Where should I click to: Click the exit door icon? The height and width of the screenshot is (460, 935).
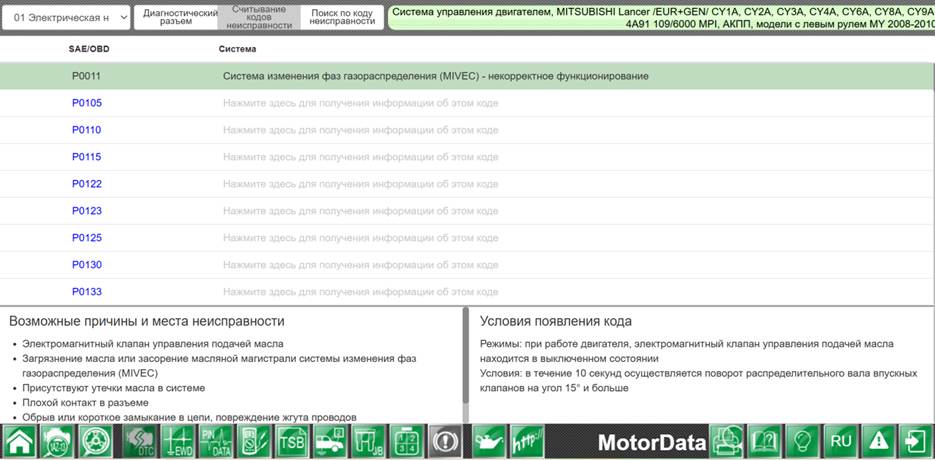click(x=917, y=442)
